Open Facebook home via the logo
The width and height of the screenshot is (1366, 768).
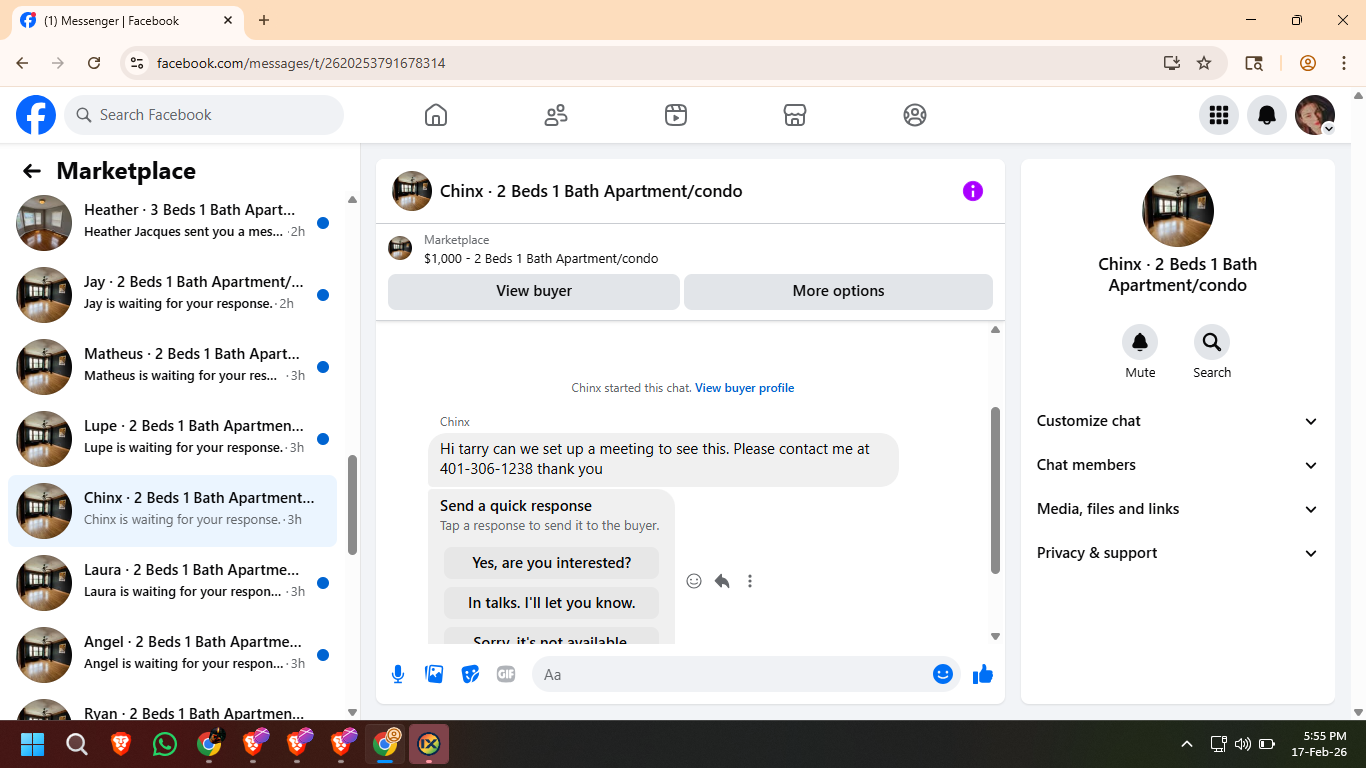pos(36,115)
